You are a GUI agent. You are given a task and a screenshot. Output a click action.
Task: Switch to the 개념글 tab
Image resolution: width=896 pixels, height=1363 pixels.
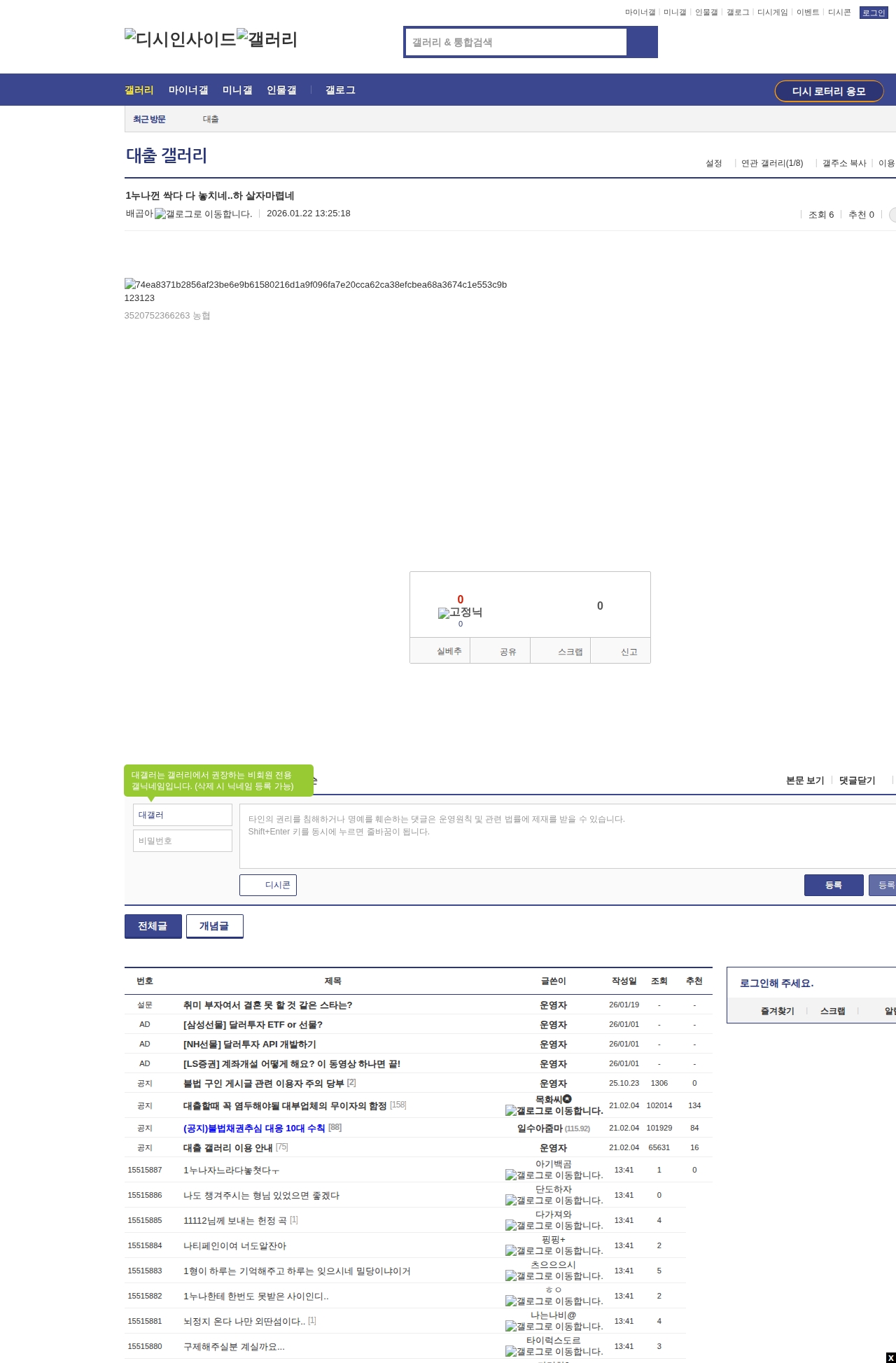[x=214, y=926]
